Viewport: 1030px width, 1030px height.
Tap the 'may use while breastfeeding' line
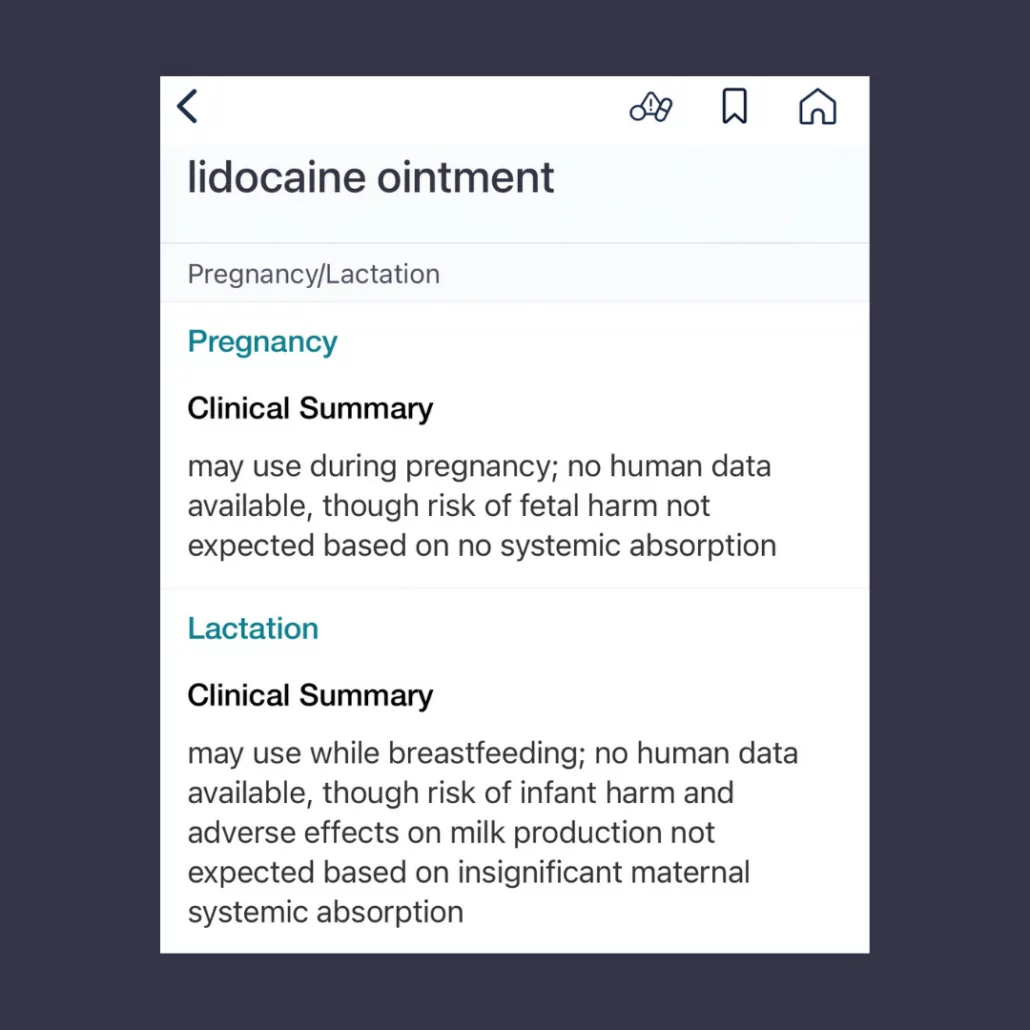(492, 753)
